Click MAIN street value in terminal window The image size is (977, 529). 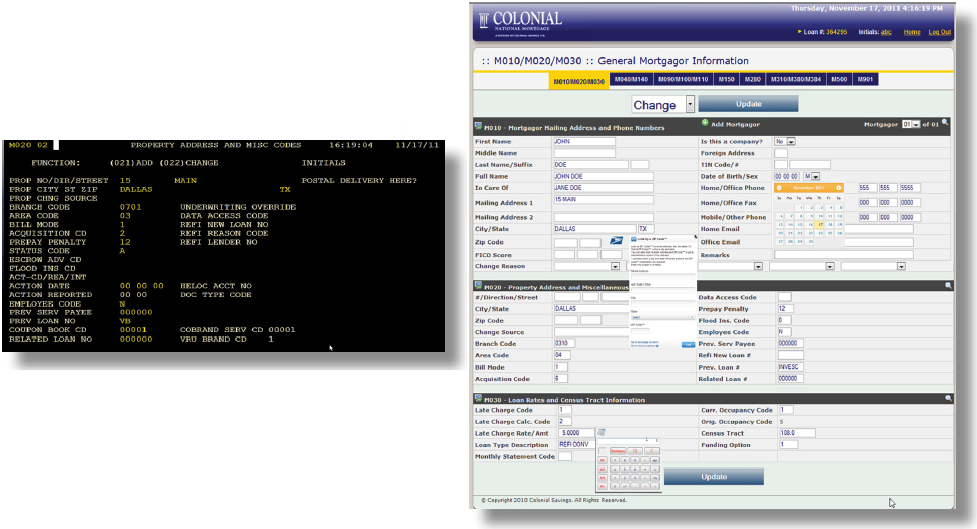[x=186, y=180]
